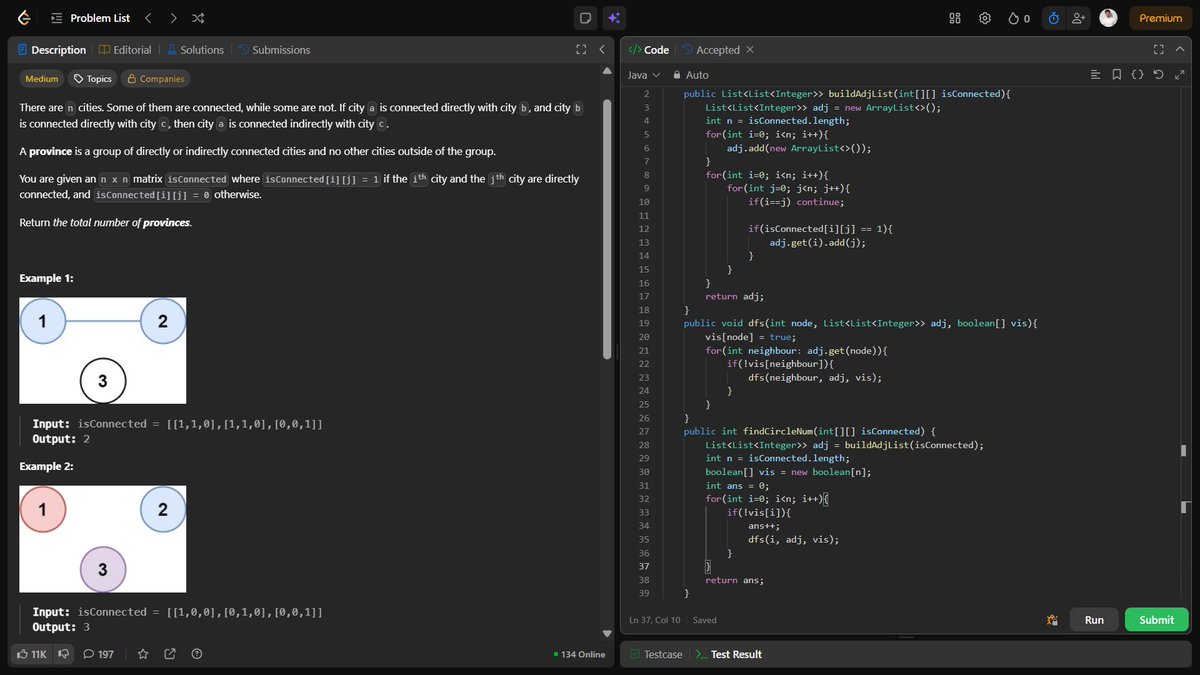1200x675 pixels.
Task: Switch to the Solutions tab
Action: [195, 49]
